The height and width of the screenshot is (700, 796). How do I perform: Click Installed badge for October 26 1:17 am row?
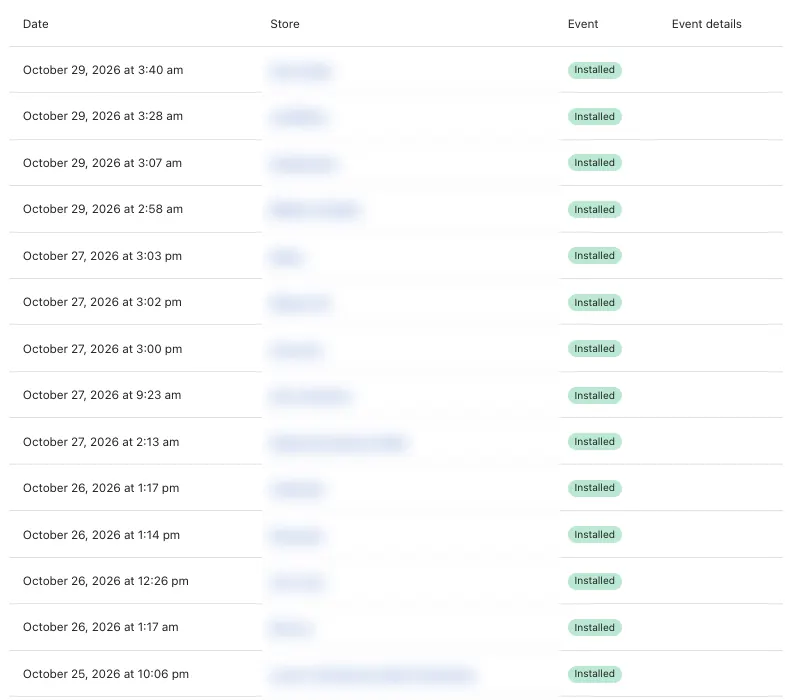click(594, 627)
